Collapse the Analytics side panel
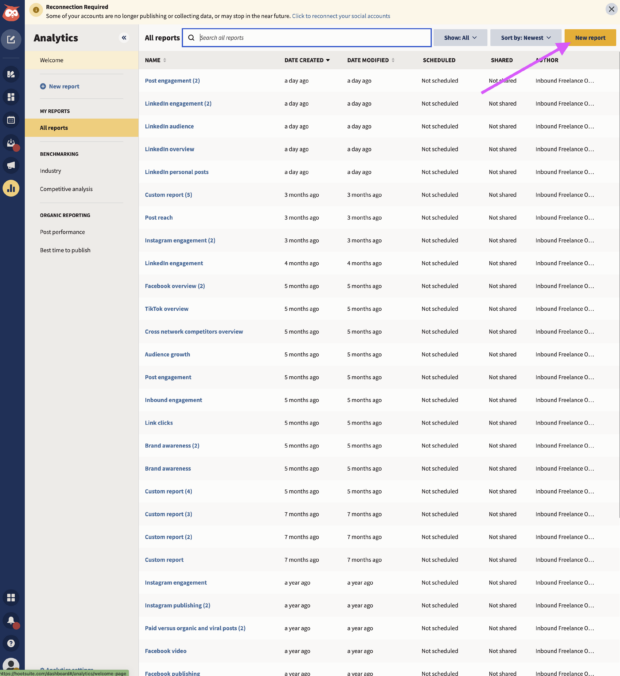Viewport: 620px width, 676px height. tap(124, 37)
